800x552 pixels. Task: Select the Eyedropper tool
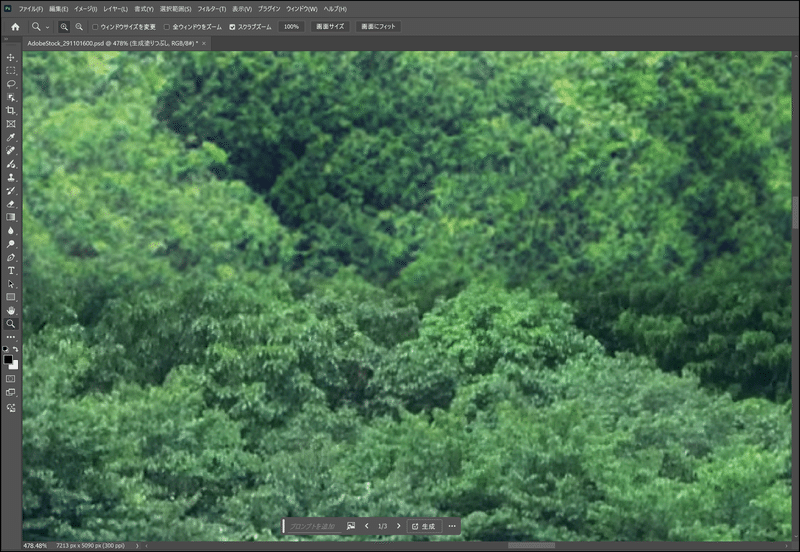11,137
